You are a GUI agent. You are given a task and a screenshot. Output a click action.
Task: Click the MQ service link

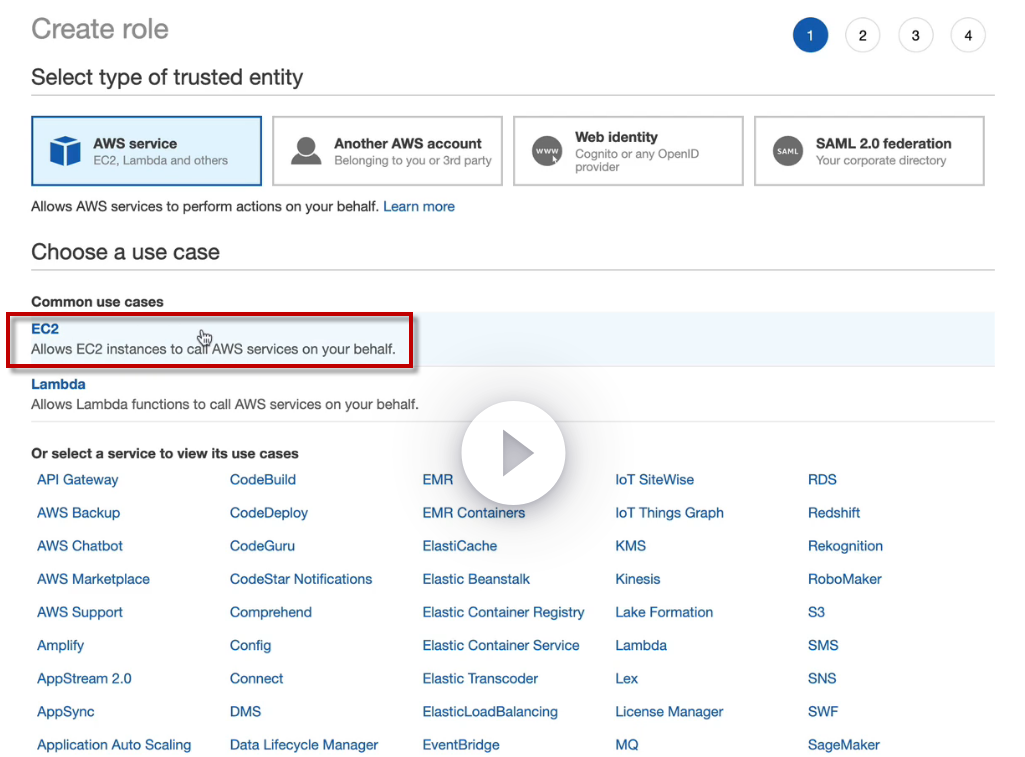pyautogui.click(x=626, y=745)
